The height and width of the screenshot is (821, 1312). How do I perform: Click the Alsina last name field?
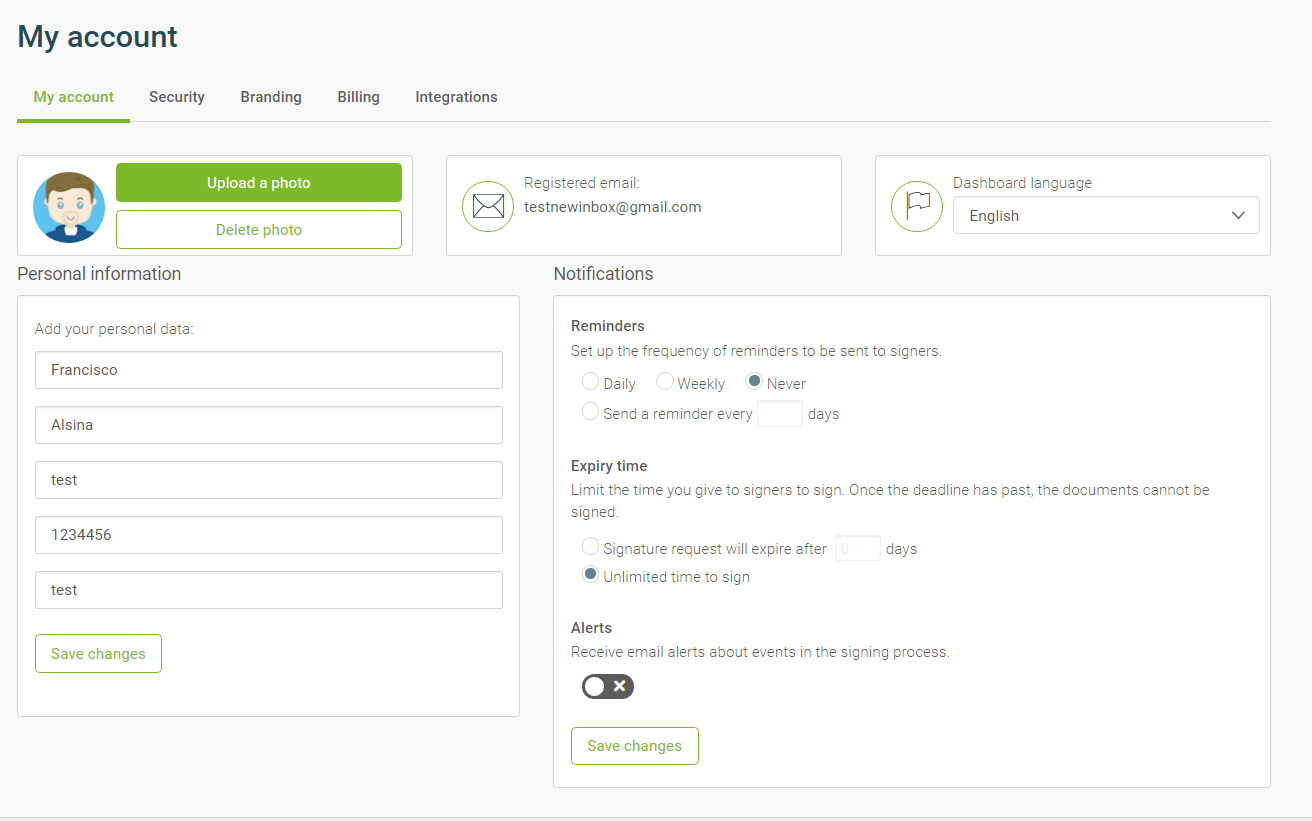coord(269,425)
